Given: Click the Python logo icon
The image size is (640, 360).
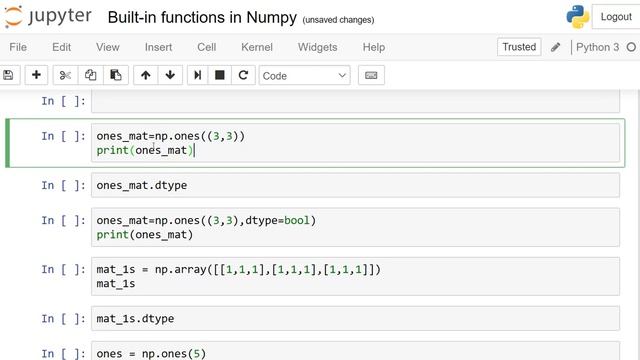Looking at the screenshot, I should click(x=578, y=17).
